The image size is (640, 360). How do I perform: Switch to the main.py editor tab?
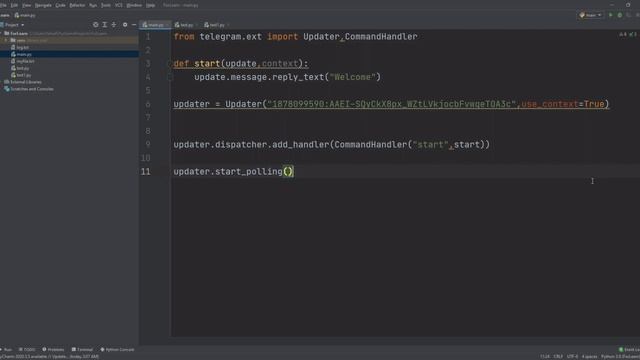click(154, 25)
